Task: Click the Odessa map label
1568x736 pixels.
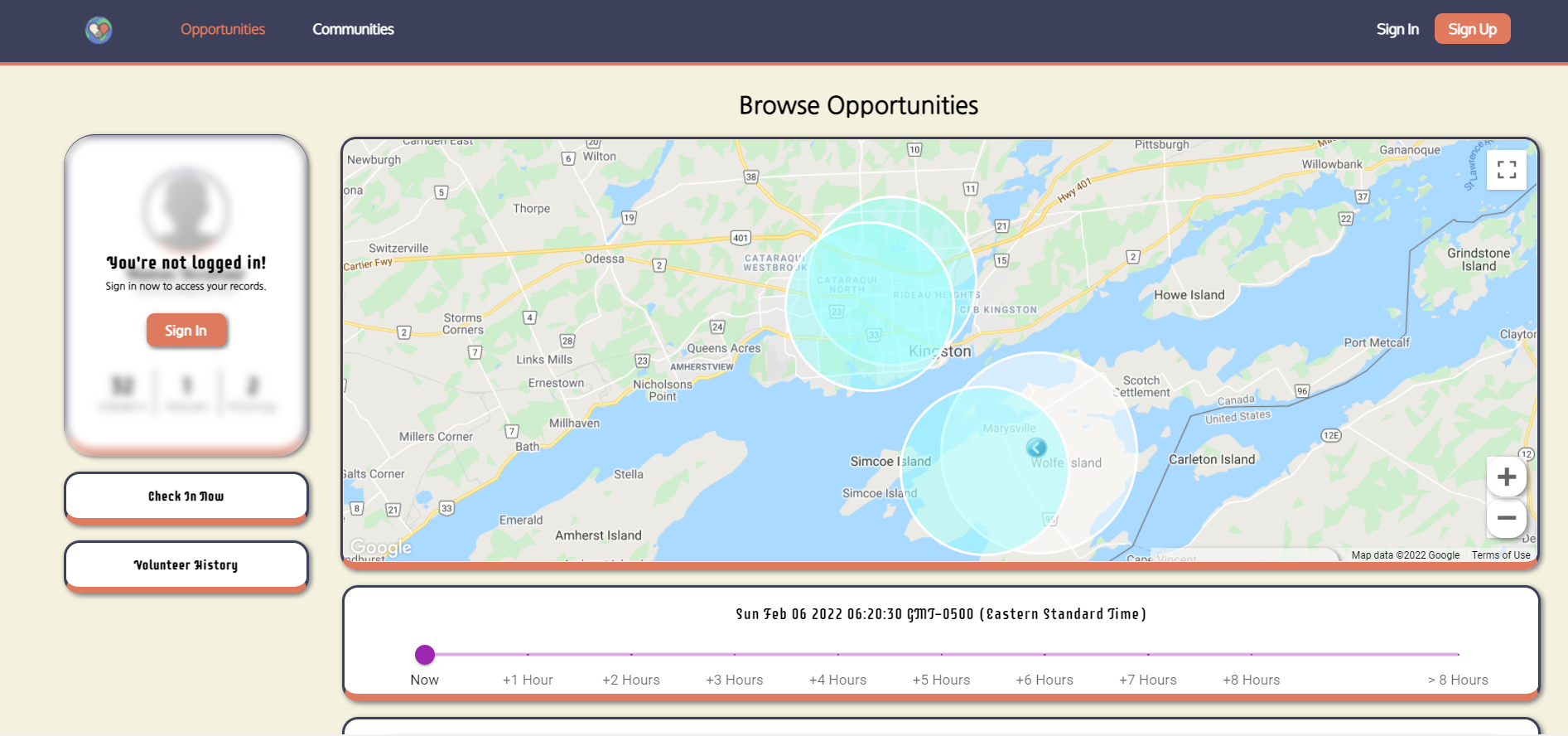Action: (605, 259)
